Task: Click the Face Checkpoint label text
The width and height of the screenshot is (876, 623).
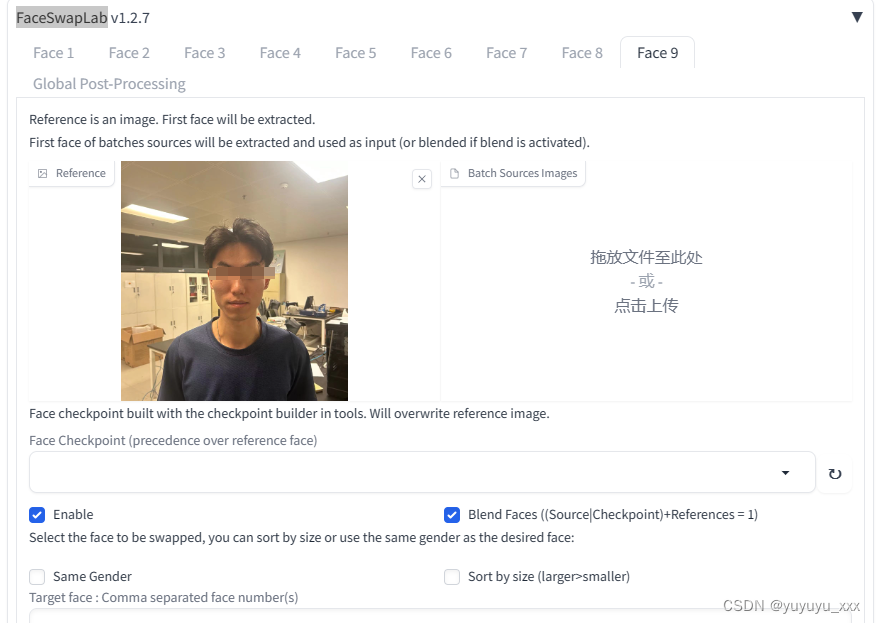Action: click(173, 440)
